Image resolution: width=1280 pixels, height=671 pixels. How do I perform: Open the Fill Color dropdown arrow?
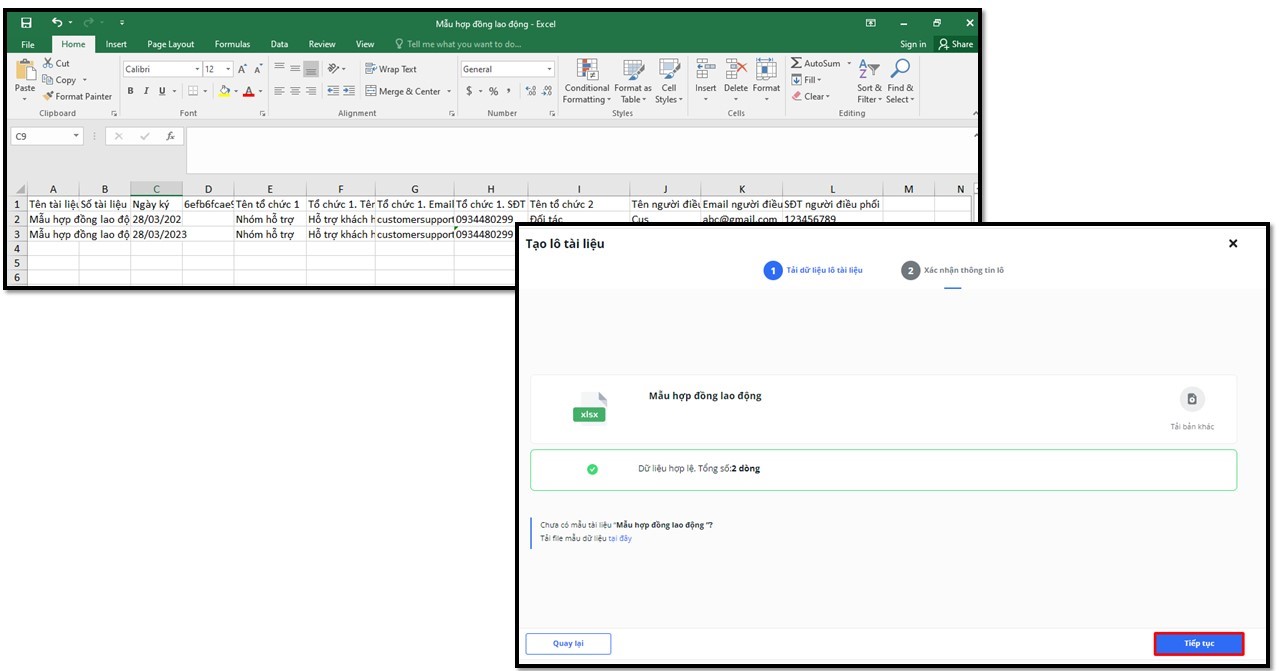(235, 91)
